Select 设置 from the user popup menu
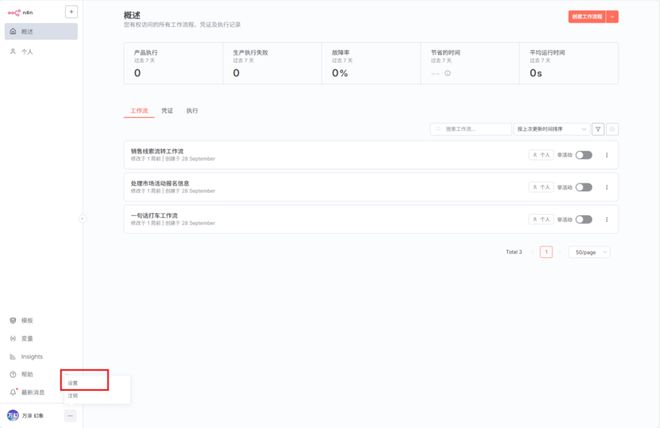 pyautogui.click(x=73, y=382)
